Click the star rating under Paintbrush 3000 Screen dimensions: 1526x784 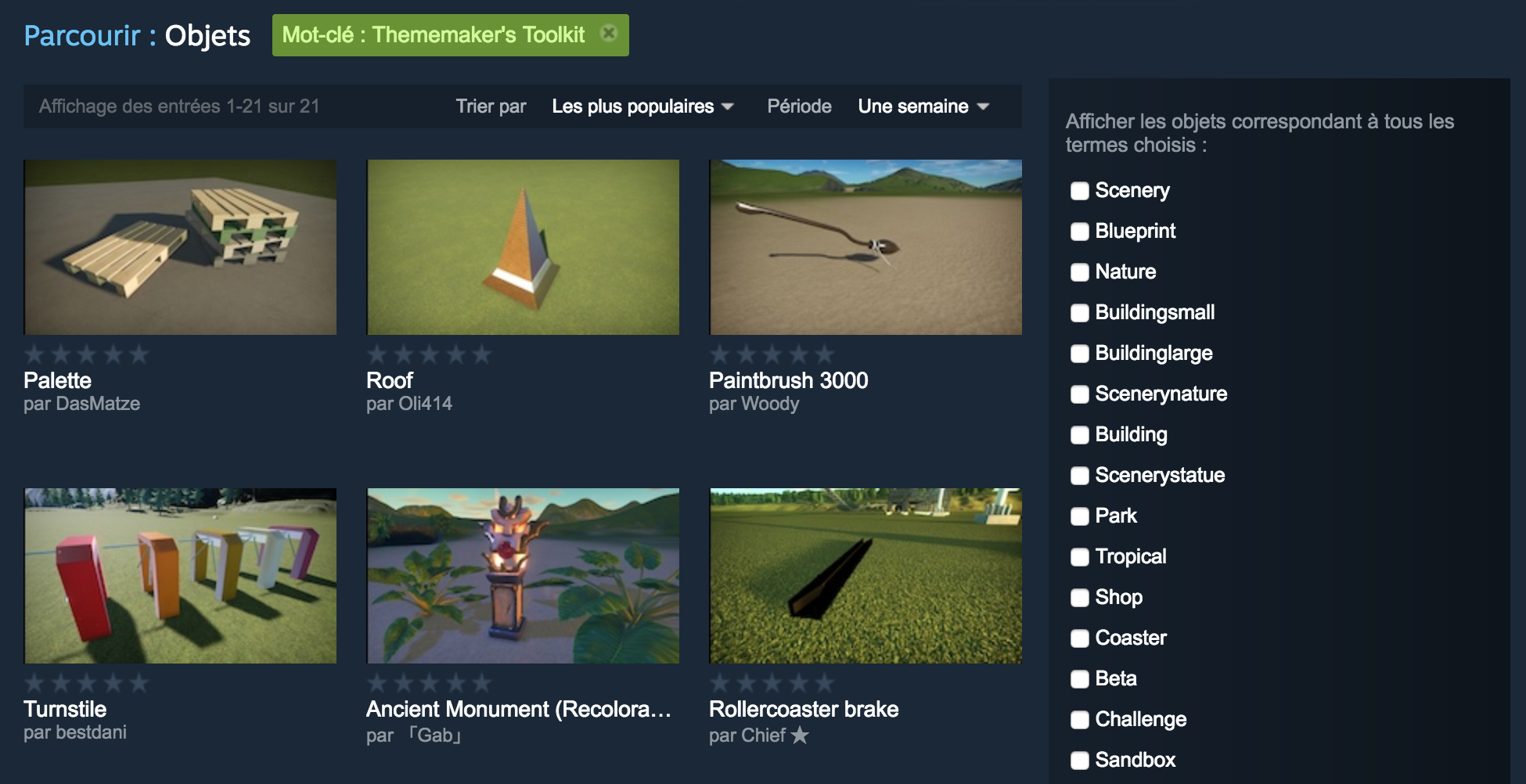[x=772, y=354]
